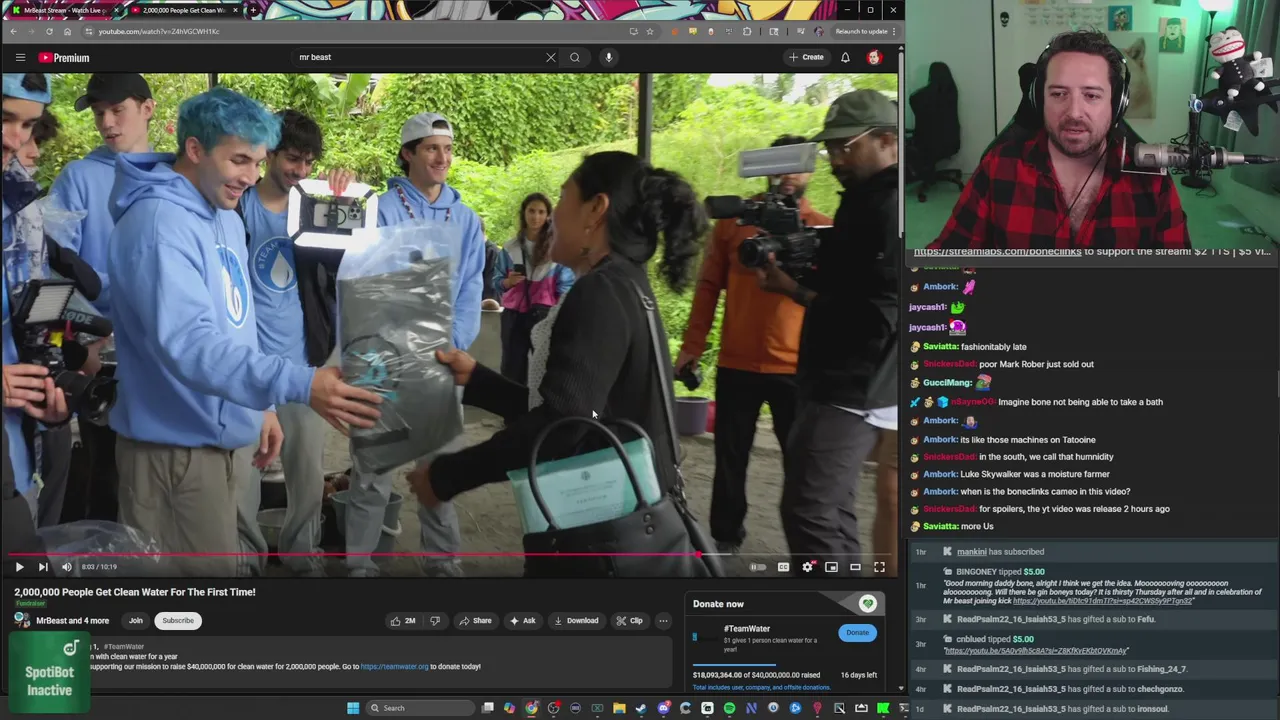Open Spotify from the taskbar
The height and width of the screenshot is (720, 1280).
click(729, 708)
